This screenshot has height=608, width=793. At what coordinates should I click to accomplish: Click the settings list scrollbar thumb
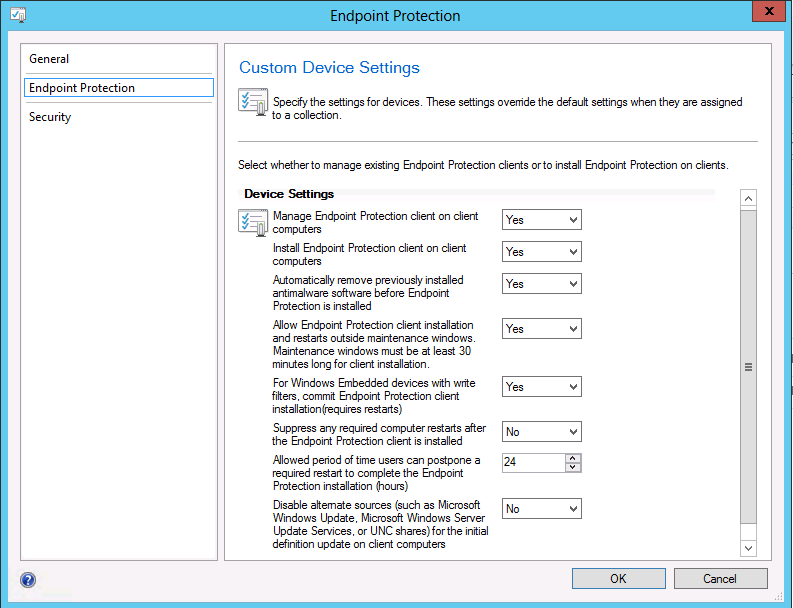(x=748, y=367)
